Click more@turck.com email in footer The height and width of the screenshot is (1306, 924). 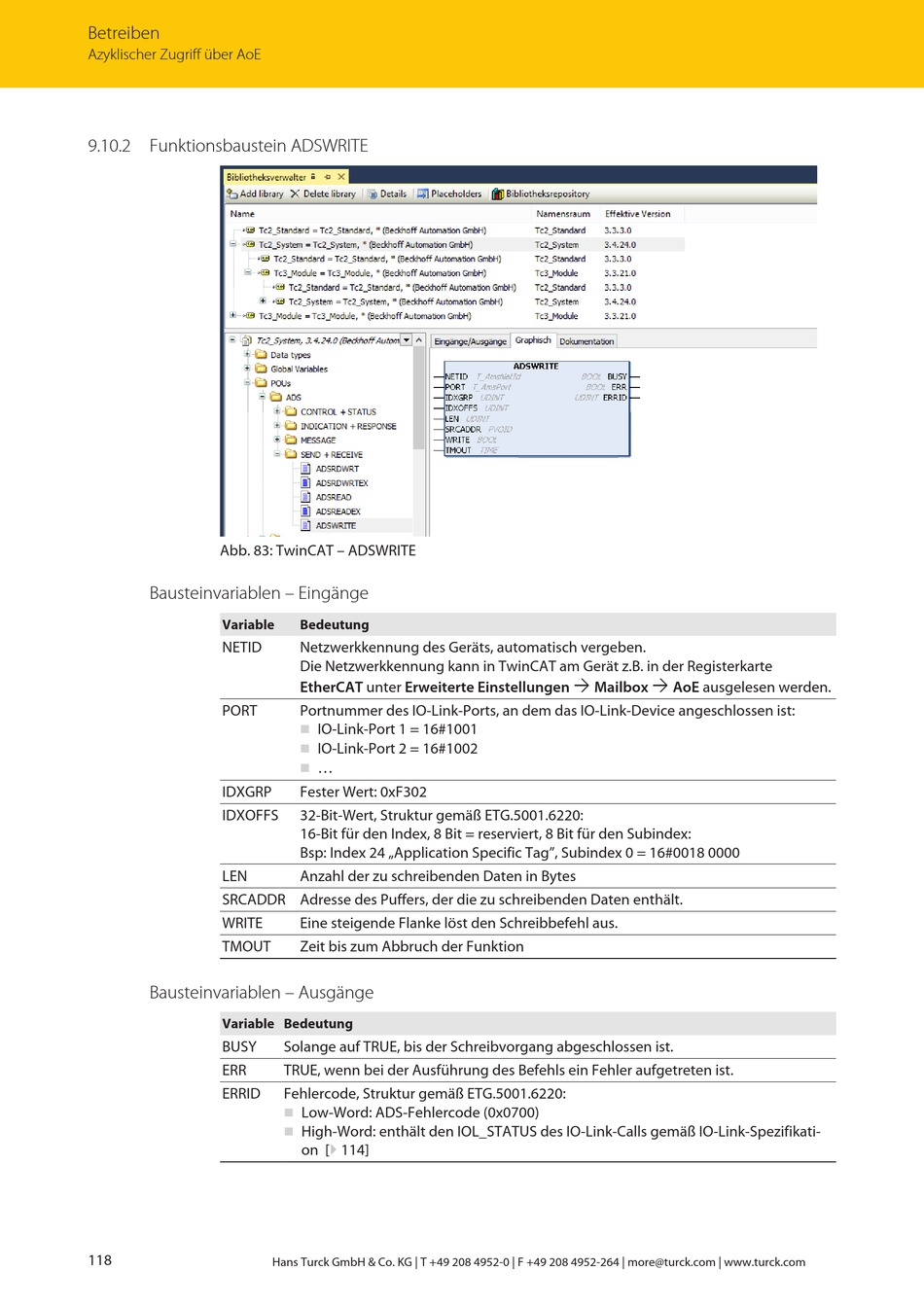tap(671, 1262)
